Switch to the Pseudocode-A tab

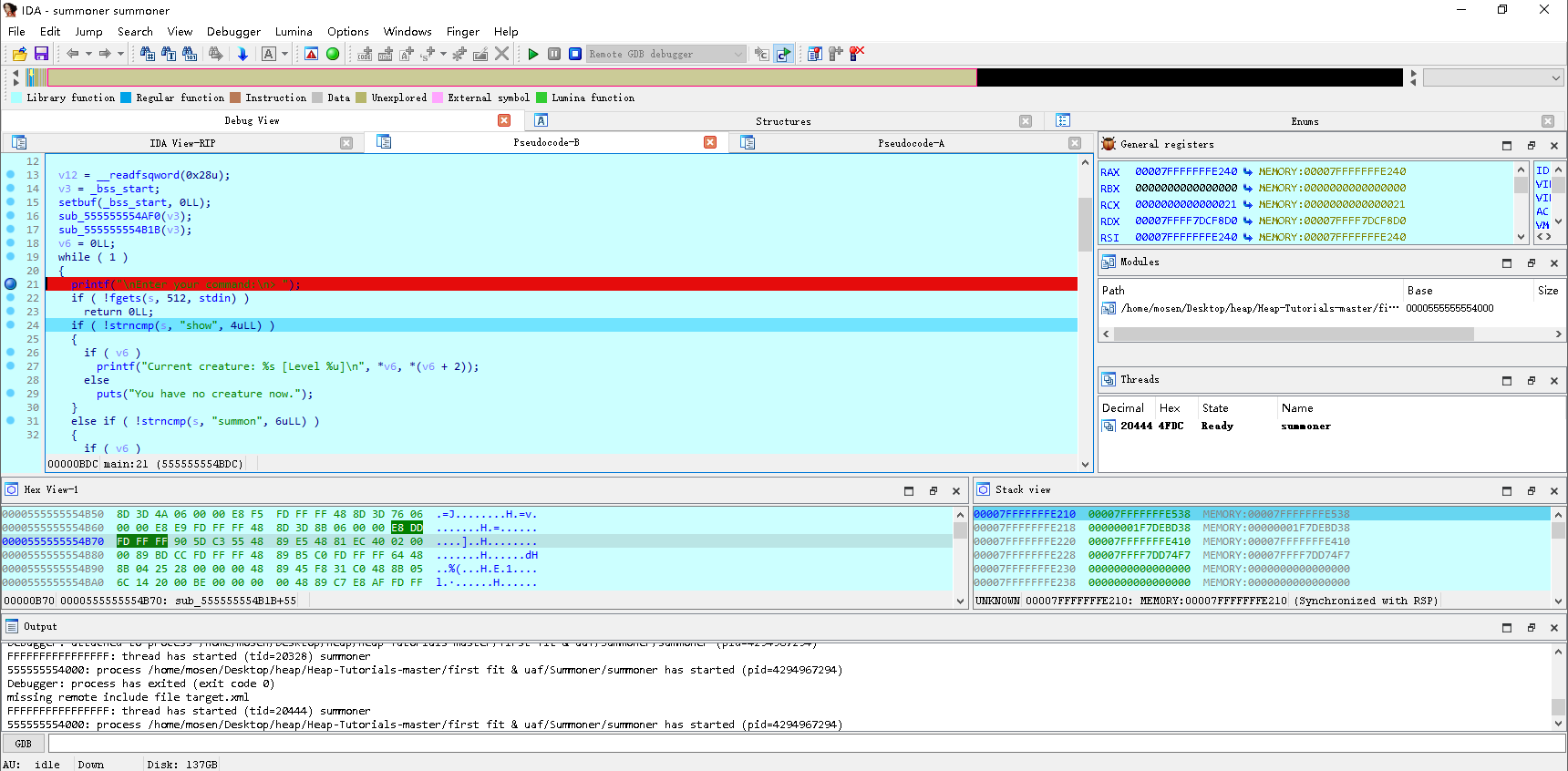(x=911, y=142)
